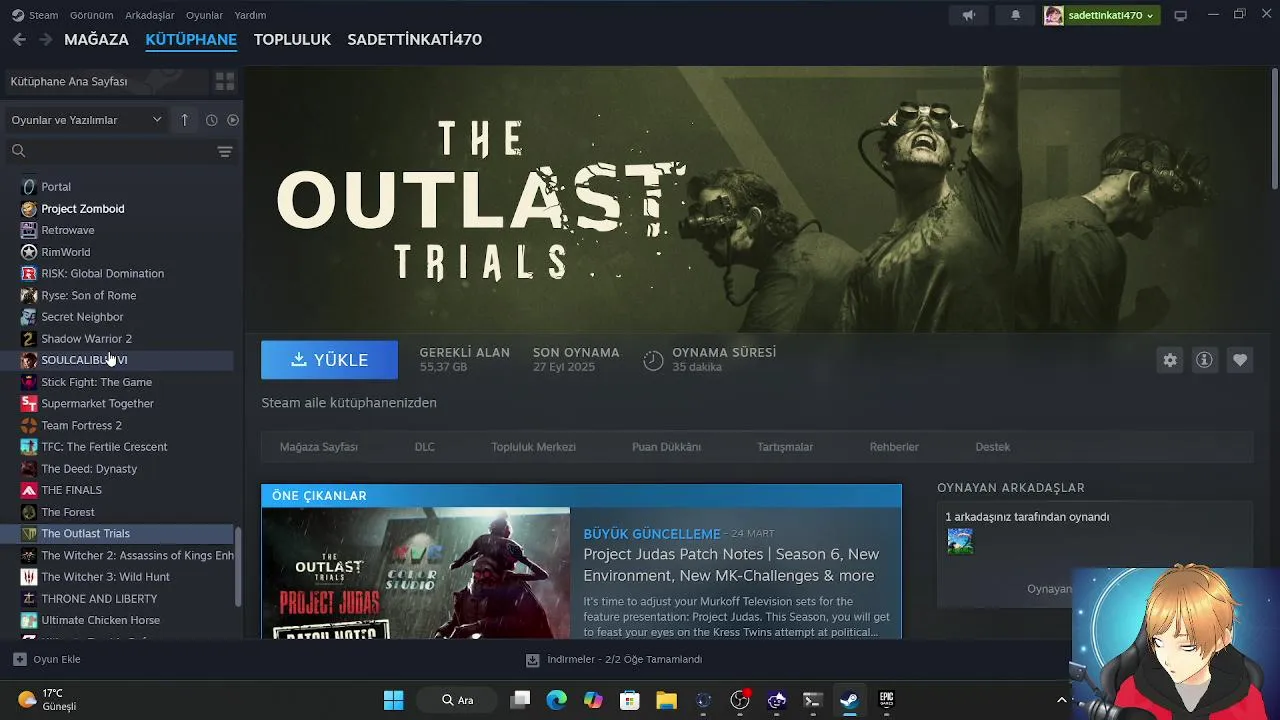Open the notifications bell
This screenshot has width=1280, height=720.
click(x=1016, y=15)
